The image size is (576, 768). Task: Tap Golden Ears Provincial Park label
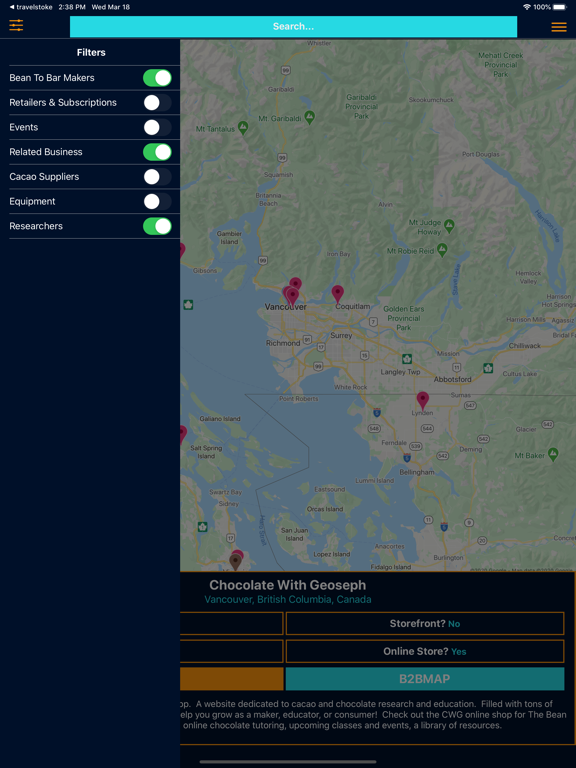pyautogui.click(x=404, y=318)
